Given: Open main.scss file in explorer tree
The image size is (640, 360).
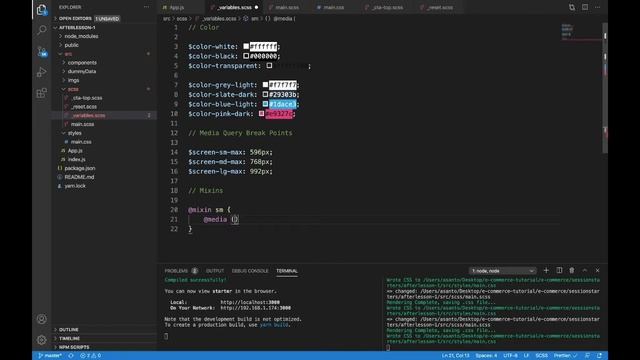Looking at the screenshot, I should pyautogui.click(x=82, y=124).
